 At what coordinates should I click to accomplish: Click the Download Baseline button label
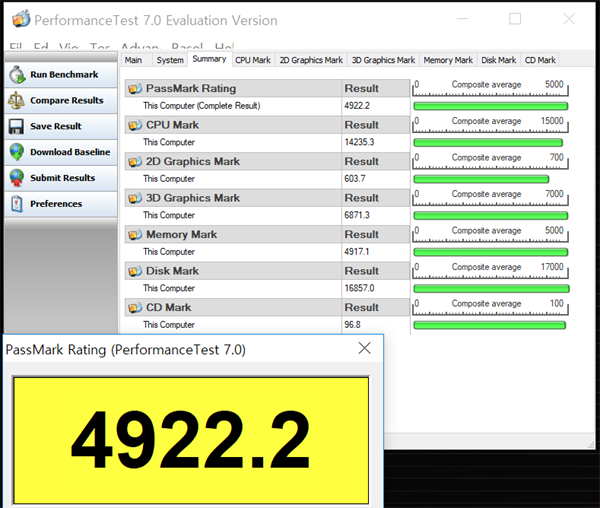pos(70,152)
